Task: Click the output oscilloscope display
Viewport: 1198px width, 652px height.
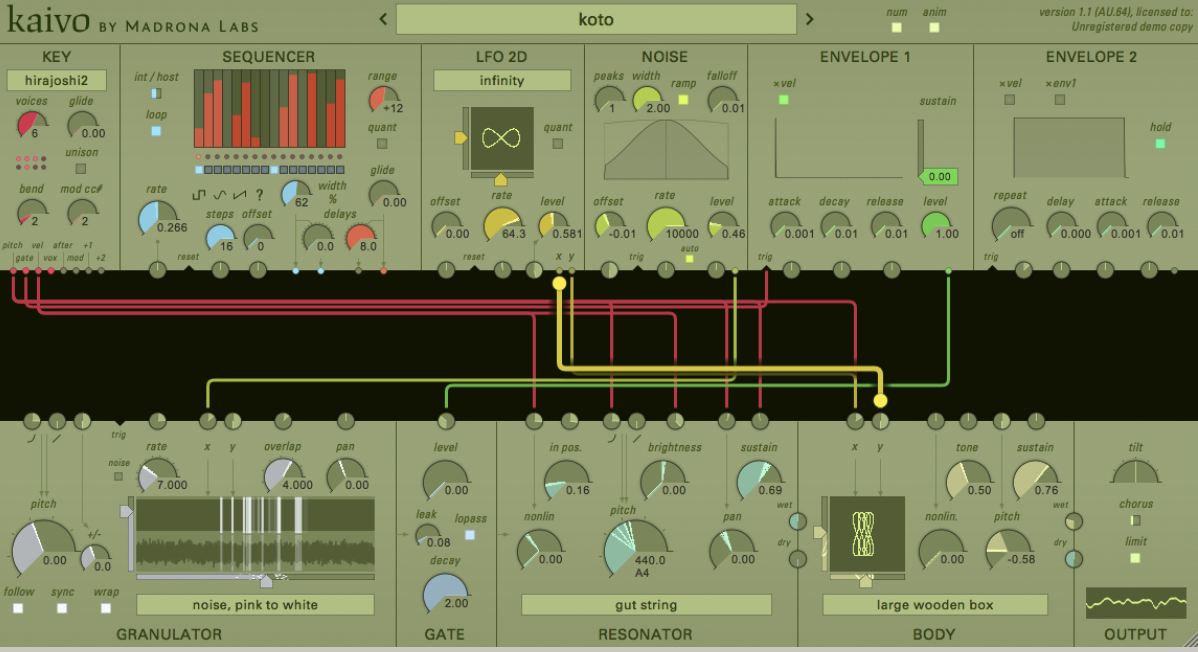Action: click(1135, 604)
